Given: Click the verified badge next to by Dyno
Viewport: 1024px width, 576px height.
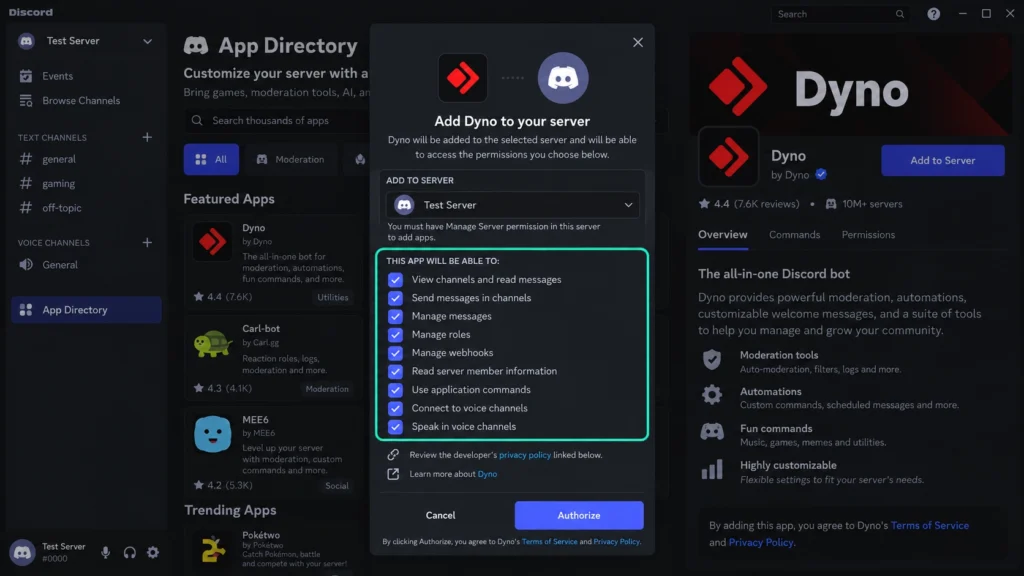Looking at the screenshot, I should click(x=821, y=174).
